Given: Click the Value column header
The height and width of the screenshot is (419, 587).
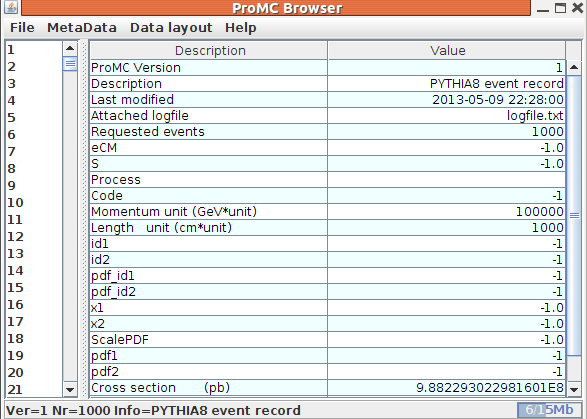Looking at the screenshot, I should tap(447, 51).
